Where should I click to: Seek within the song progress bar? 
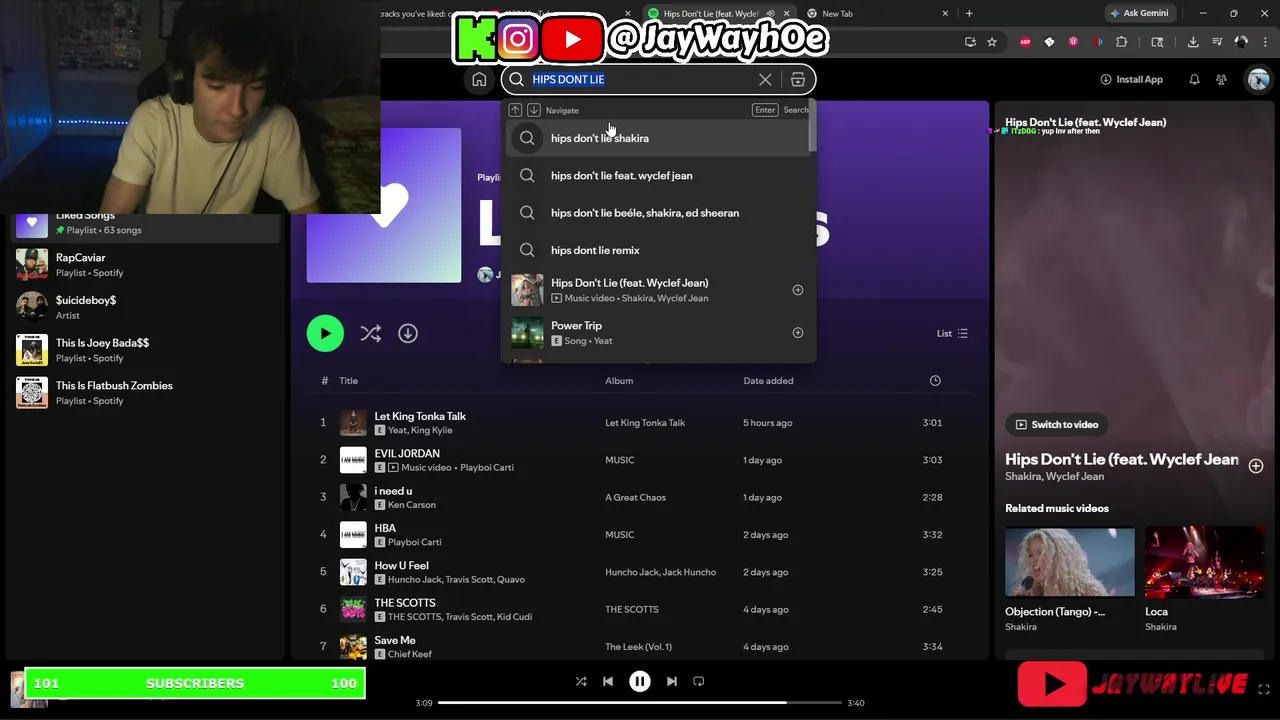click(640, 703)
